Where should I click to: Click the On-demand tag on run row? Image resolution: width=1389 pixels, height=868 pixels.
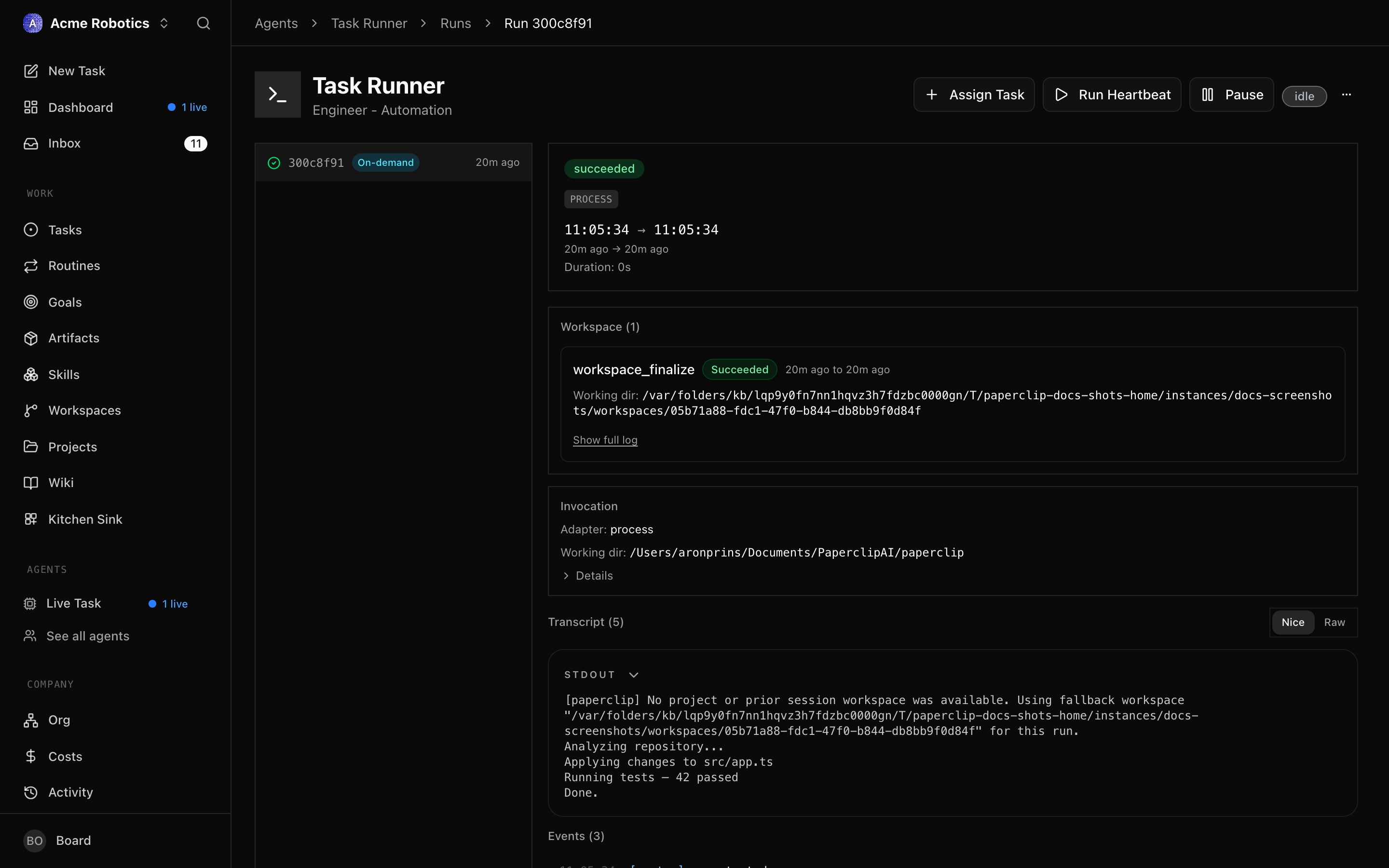(x=385, y=163)
